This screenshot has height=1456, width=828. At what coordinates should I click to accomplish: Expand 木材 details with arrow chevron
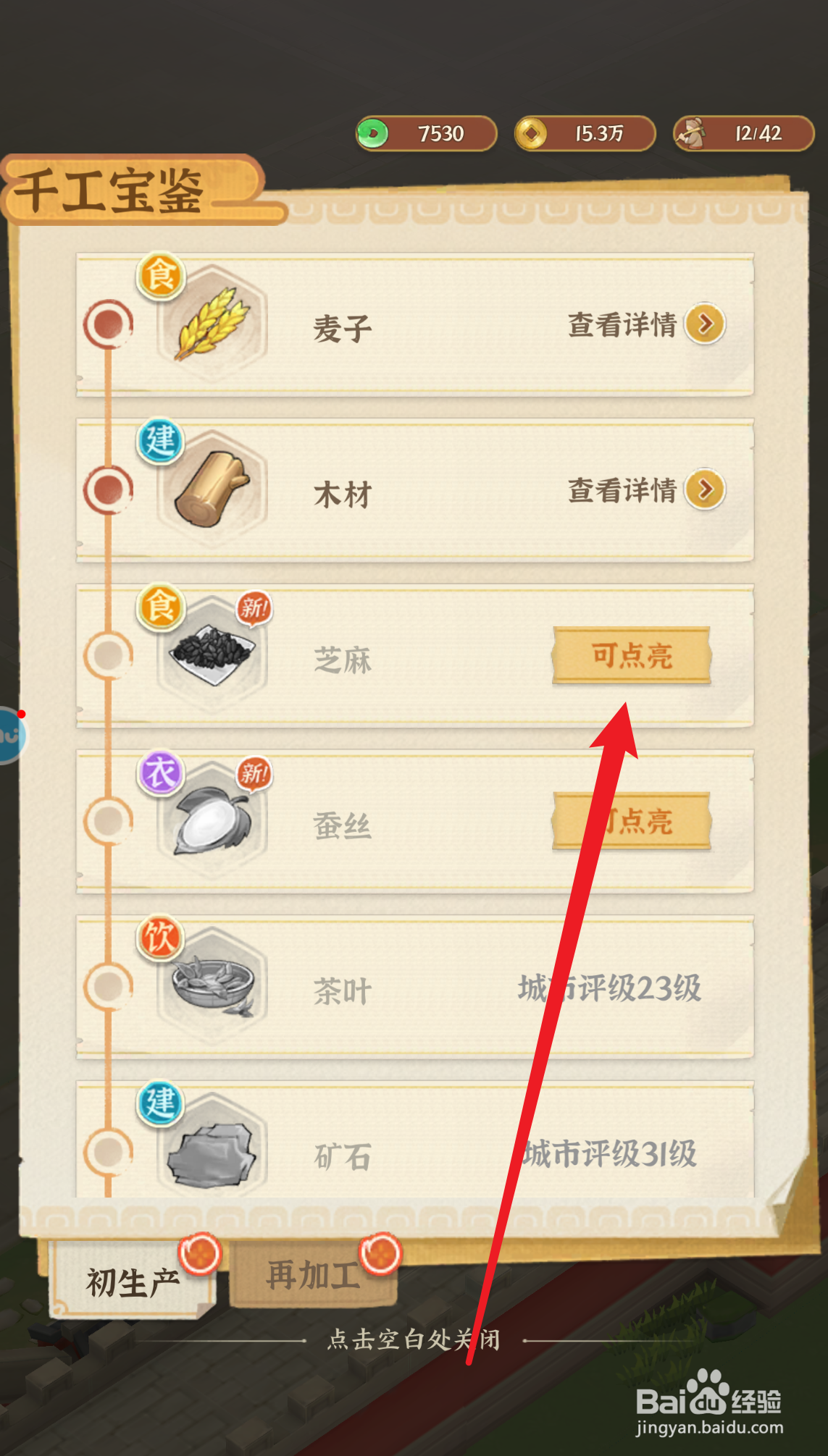pyautogui.click(x=706, y=489)
